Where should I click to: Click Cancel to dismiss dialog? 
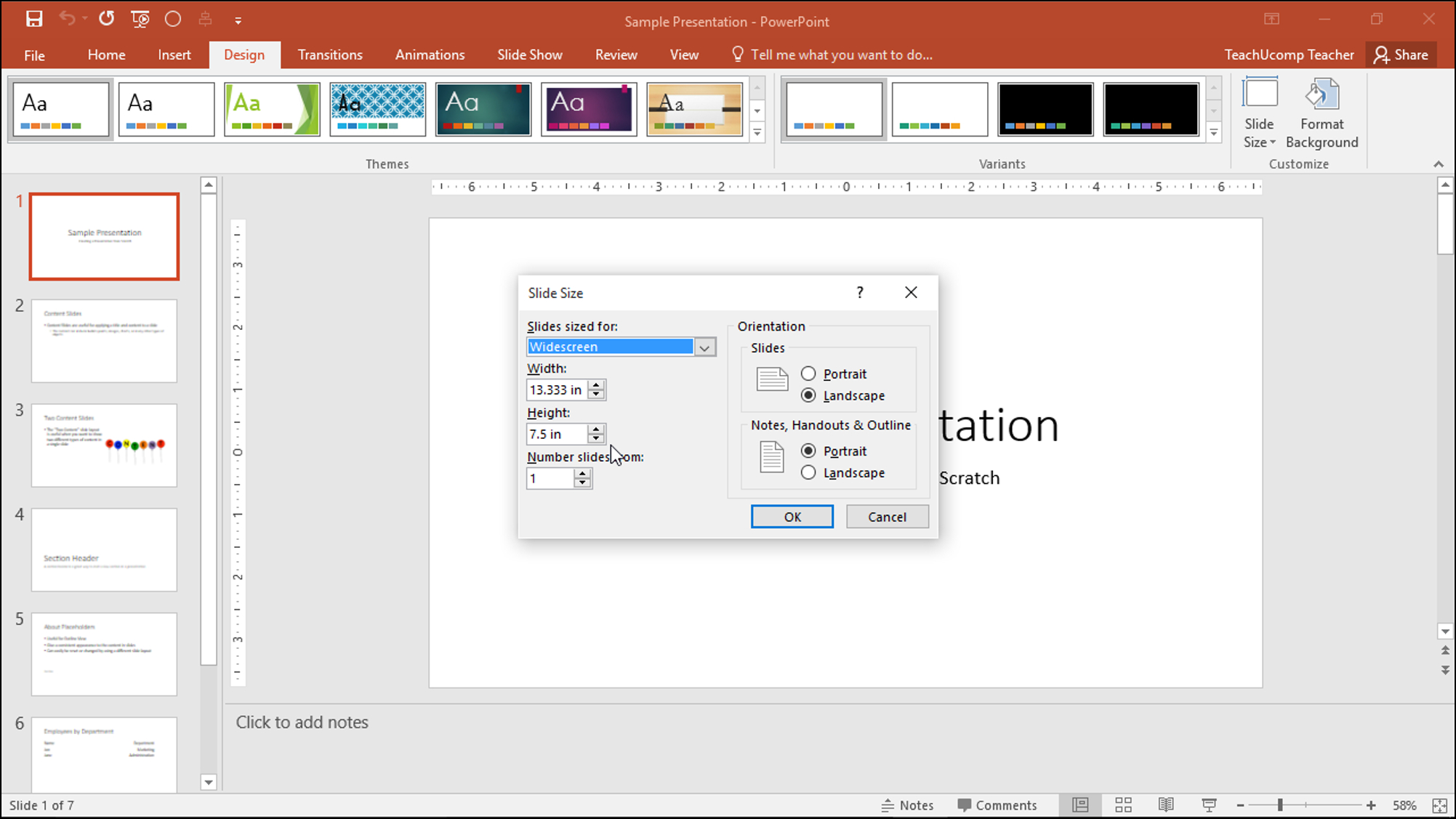[x=887, y=516]
